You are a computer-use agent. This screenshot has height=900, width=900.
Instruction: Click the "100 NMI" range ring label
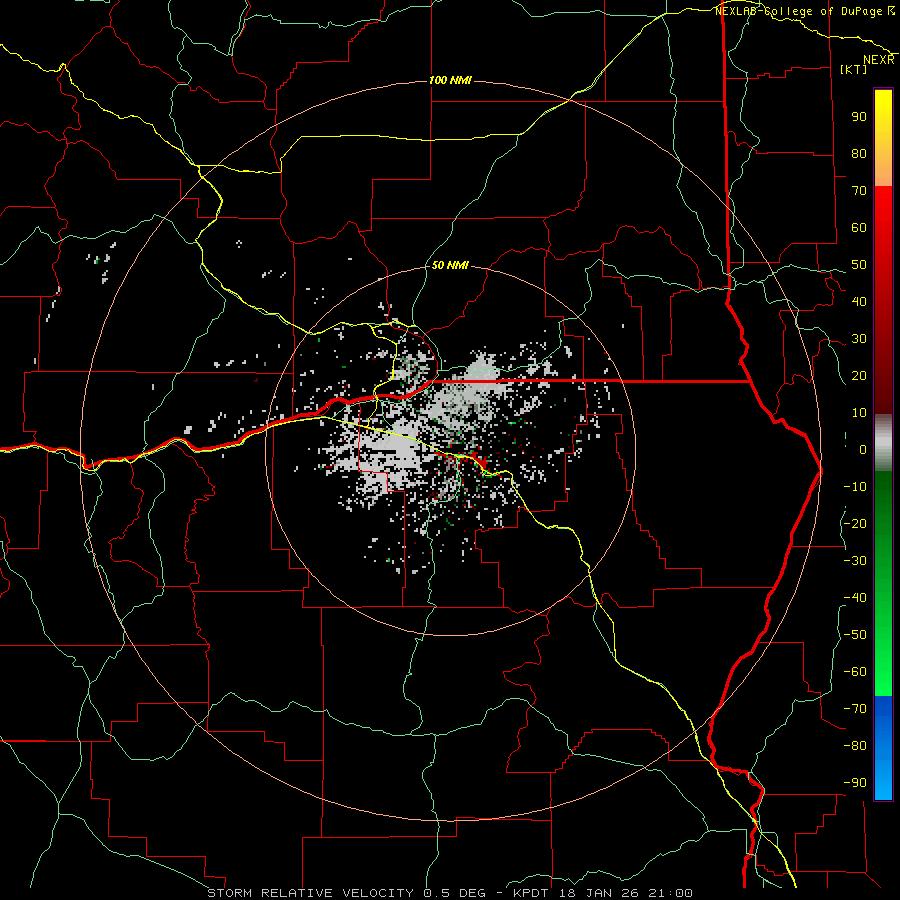(451, 80)
